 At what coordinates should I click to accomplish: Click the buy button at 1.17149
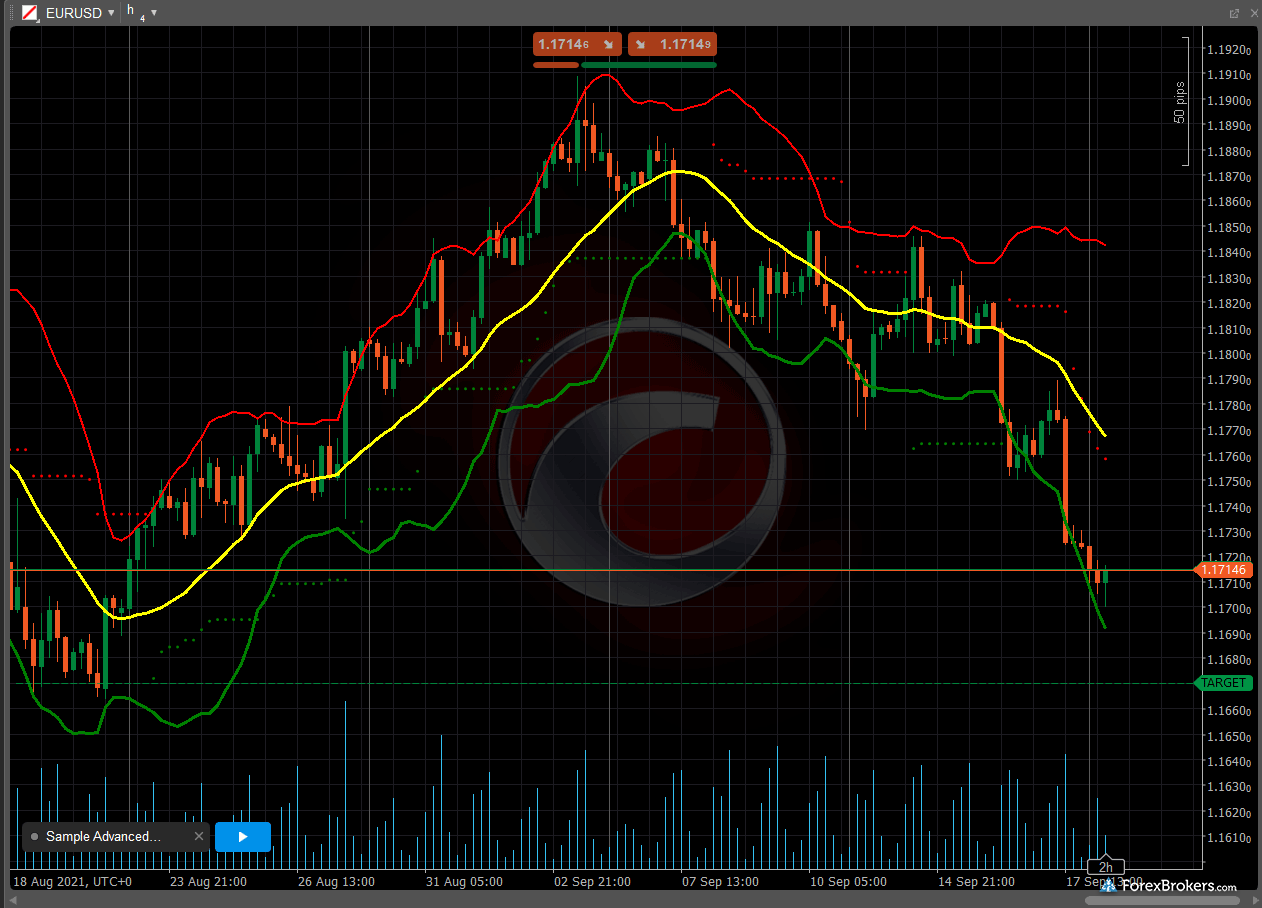[673, 44]
